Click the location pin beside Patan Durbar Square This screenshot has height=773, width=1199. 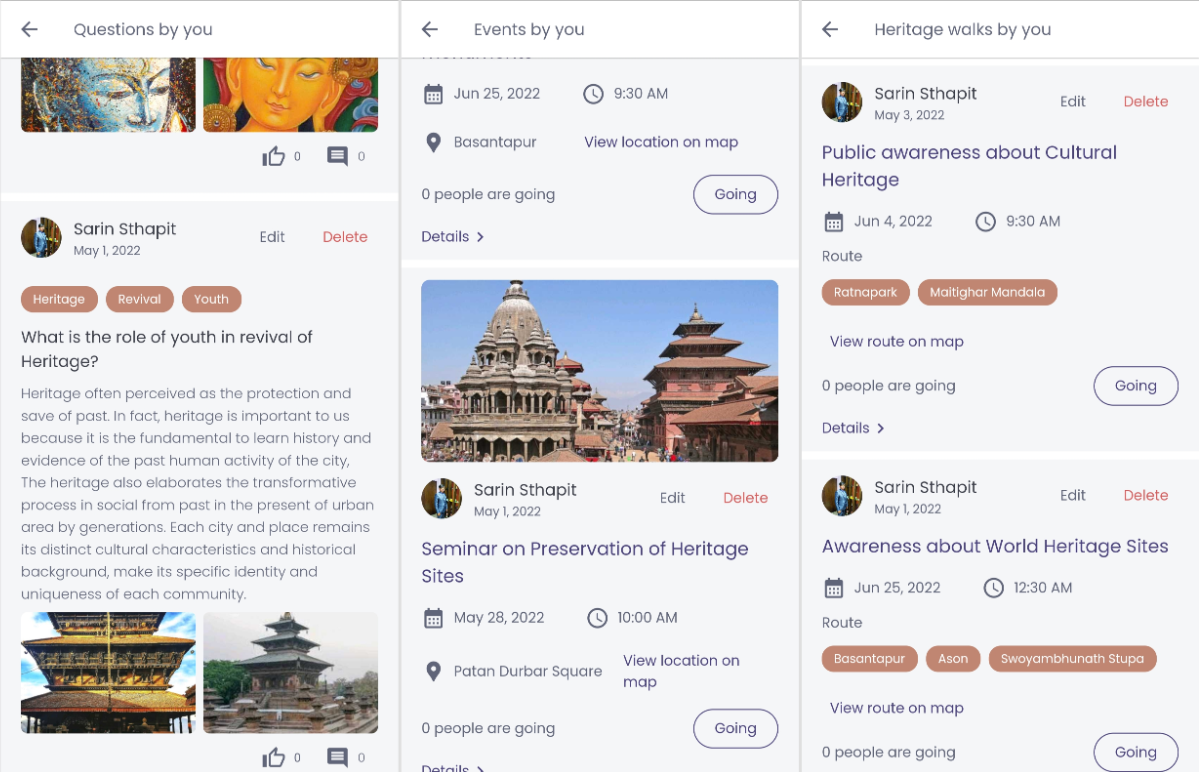pos(433,671)
